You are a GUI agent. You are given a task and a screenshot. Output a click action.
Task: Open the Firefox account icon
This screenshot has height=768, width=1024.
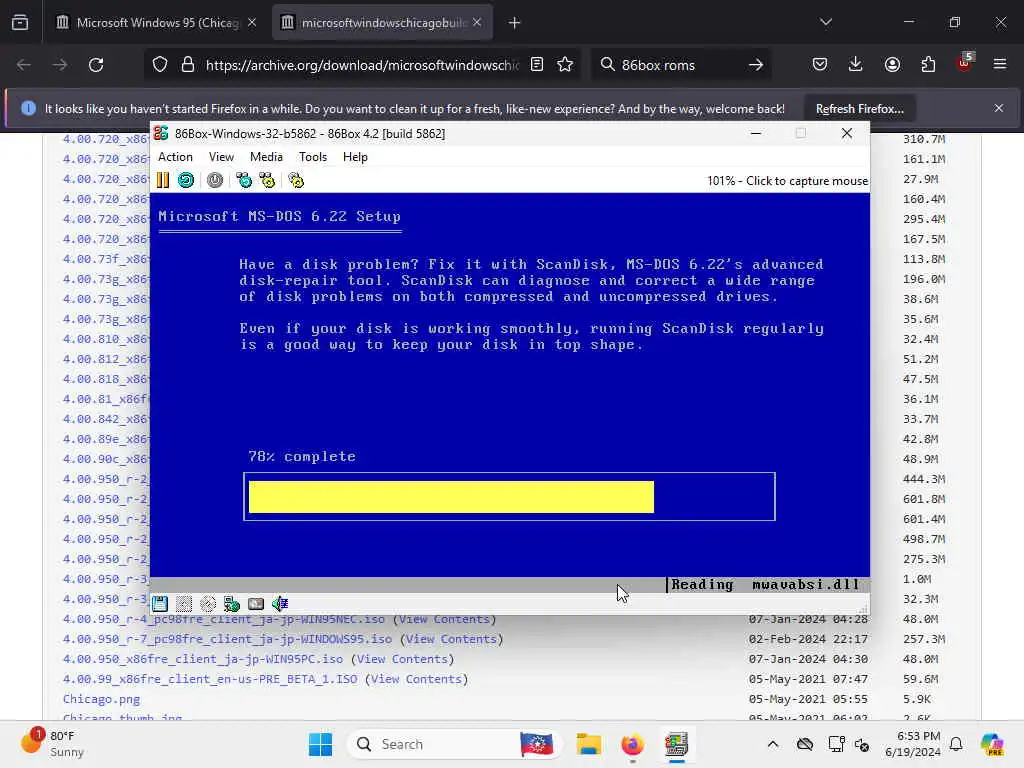click(x=892, y=65)
